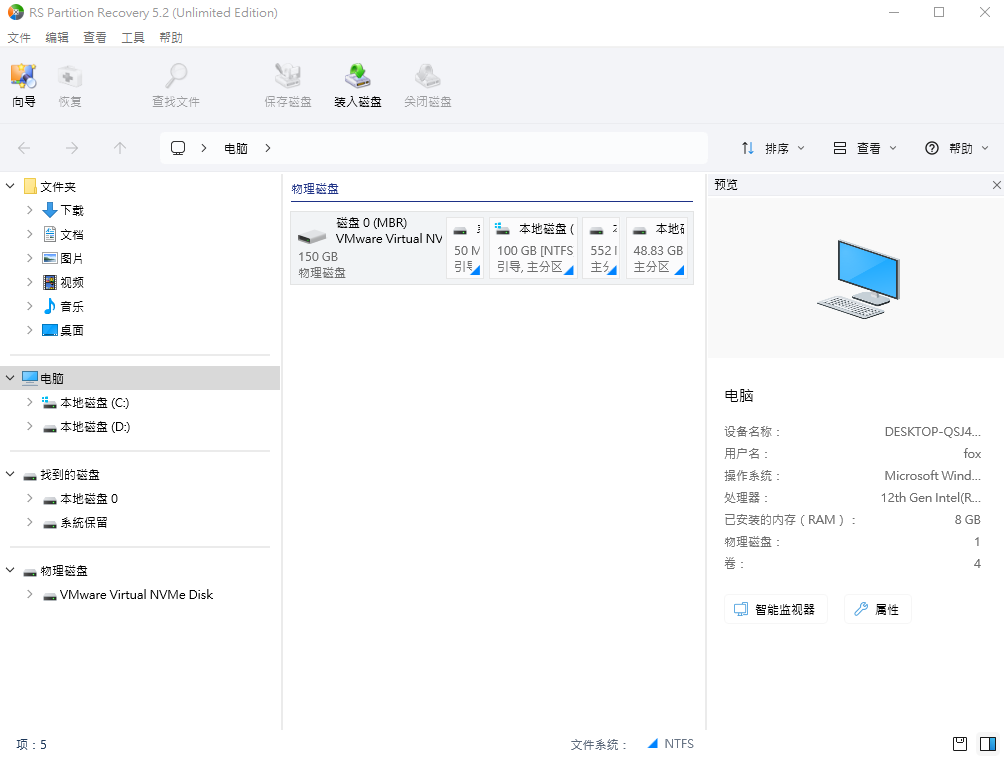Click 物理磁盘 group header
Screen dimensions: 1004x757
[x=315, y=189]
